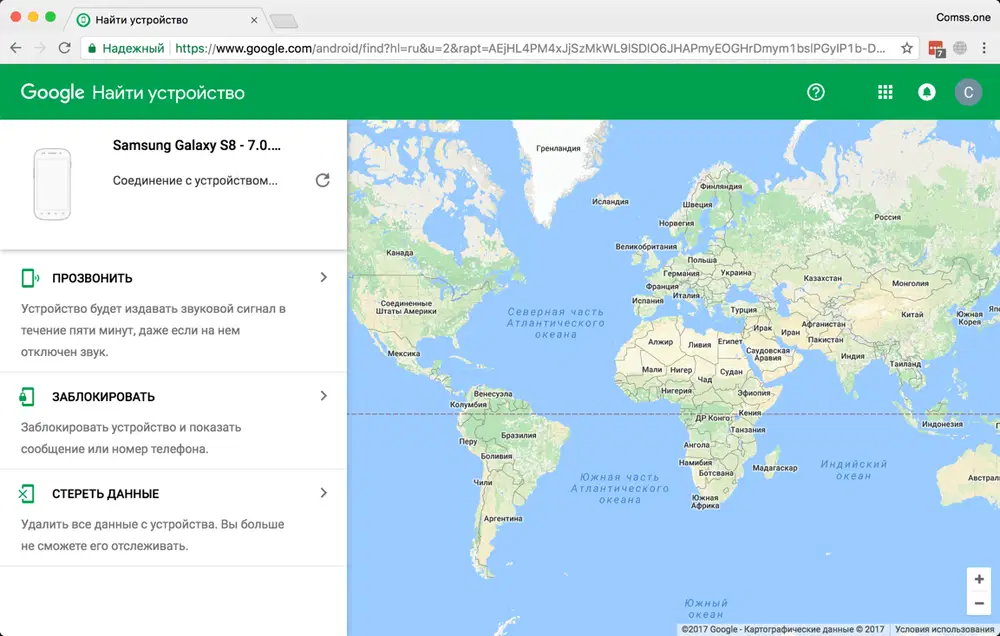This screenshot has height=636, width=1000.
Task: Click Мадагаскар on the map
Action: [775, 468]
